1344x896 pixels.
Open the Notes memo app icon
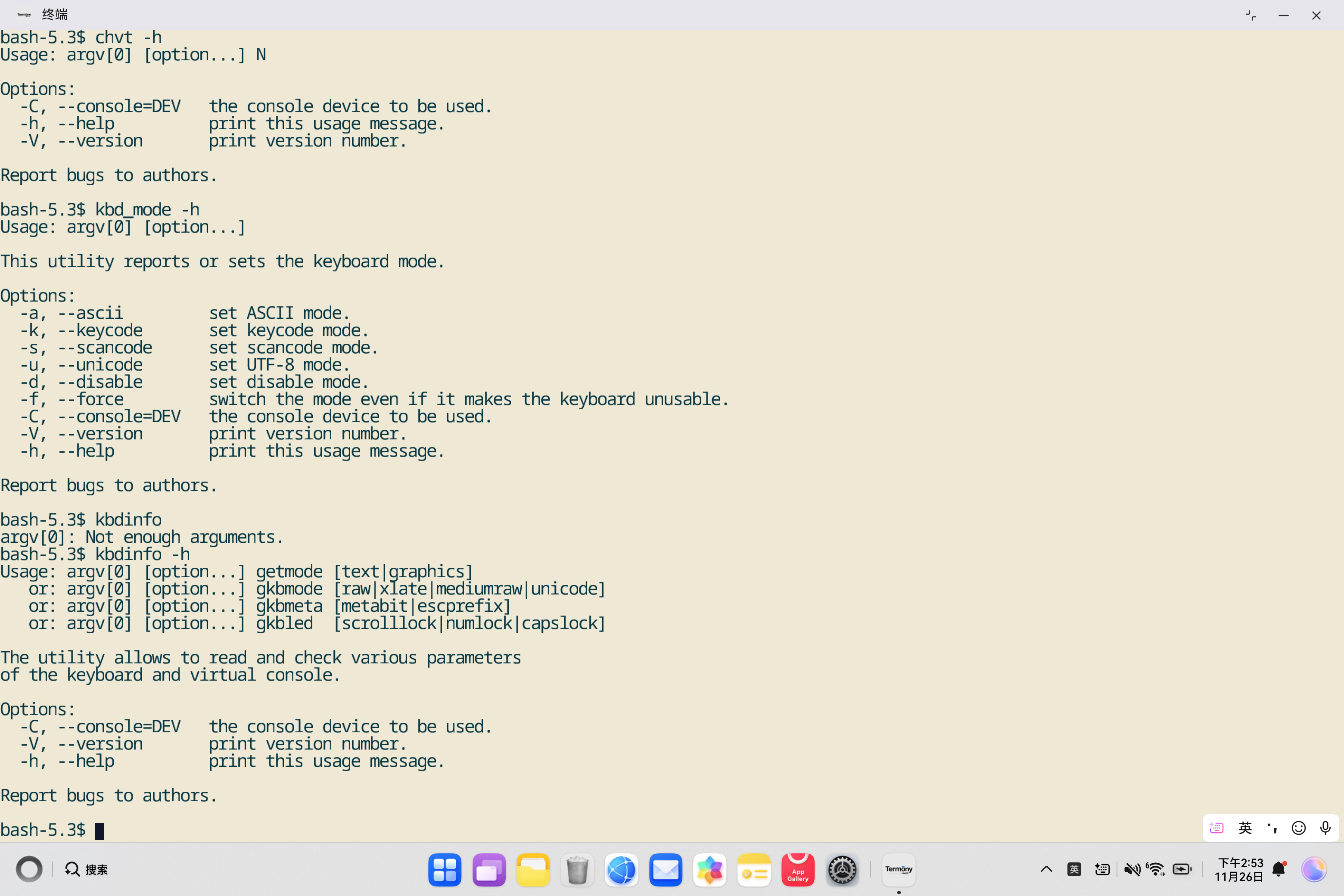[754, 870]
